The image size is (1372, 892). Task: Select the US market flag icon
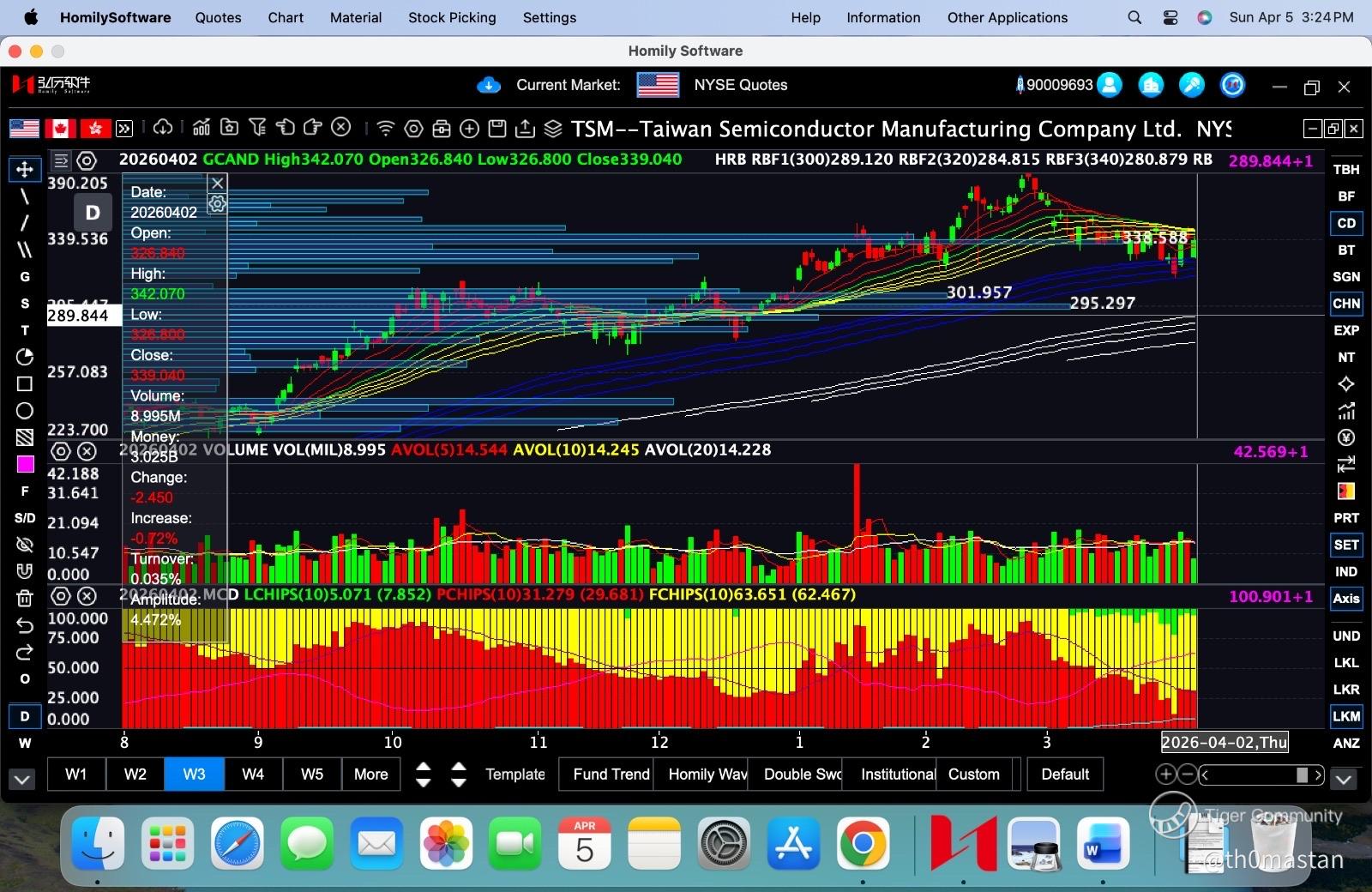click(x=24, y=129)
